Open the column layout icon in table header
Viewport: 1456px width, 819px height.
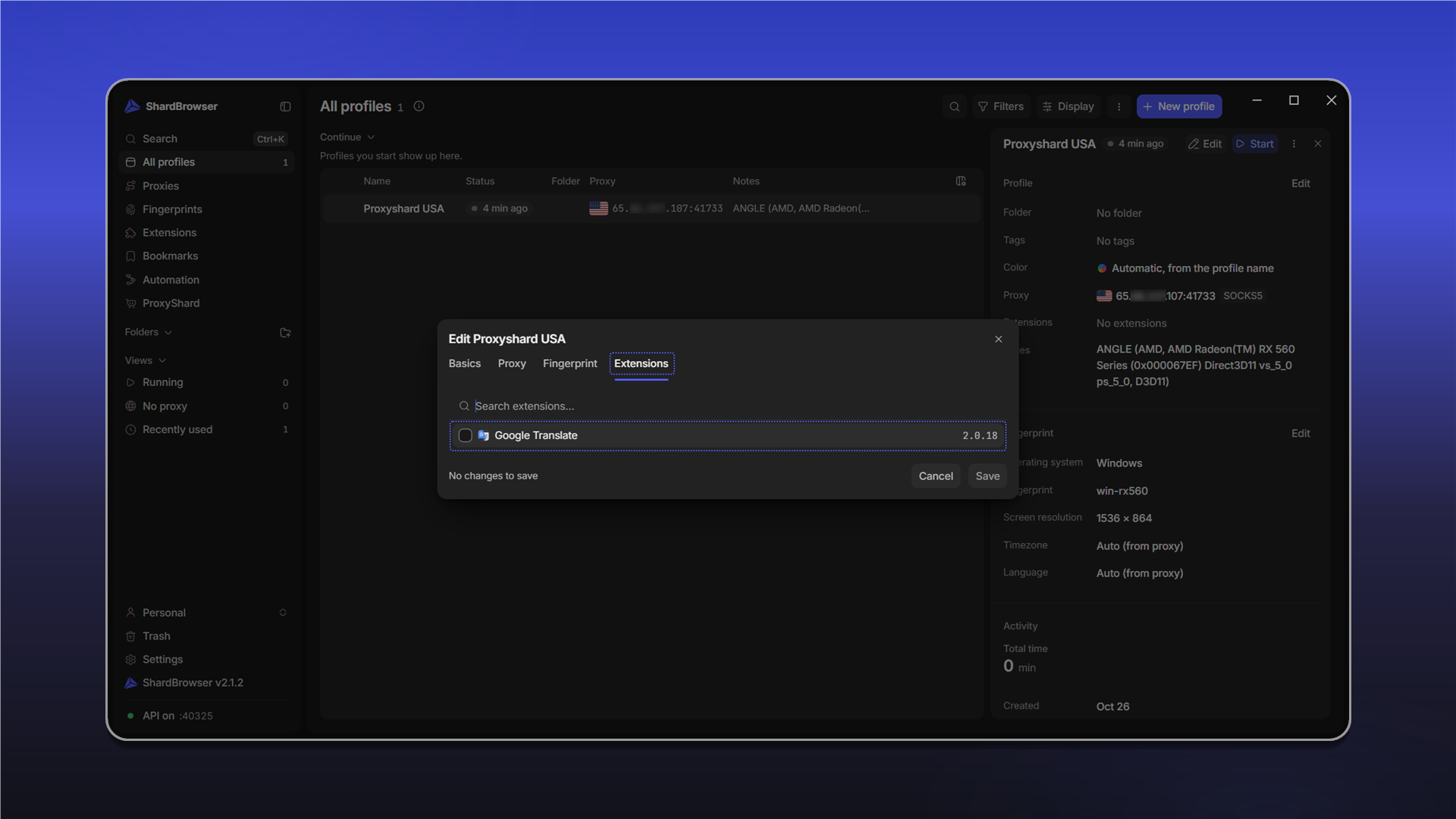pos(961,181)
